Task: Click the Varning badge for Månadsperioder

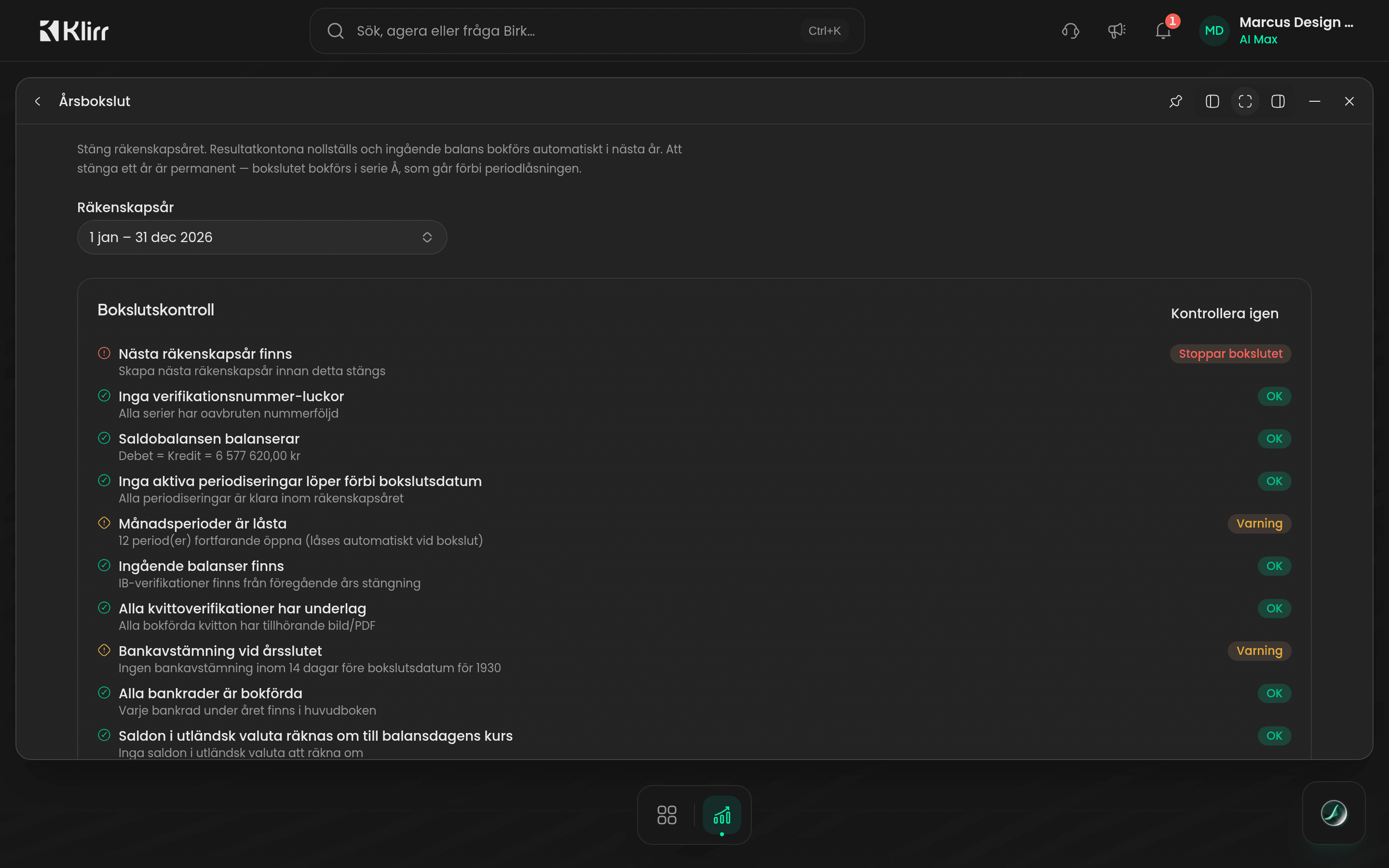Action: click(1259, 524)
